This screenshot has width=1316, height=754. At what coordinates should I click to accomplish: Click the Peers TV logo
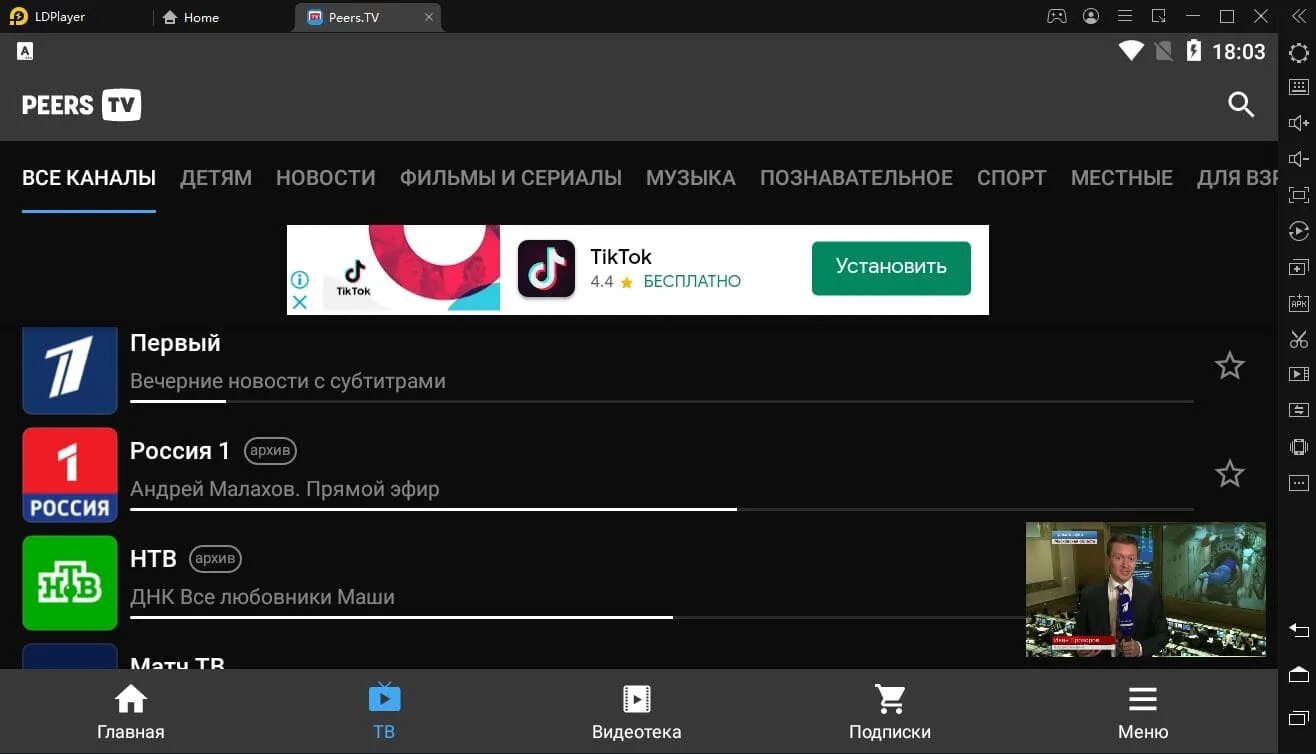coord(81,104)
